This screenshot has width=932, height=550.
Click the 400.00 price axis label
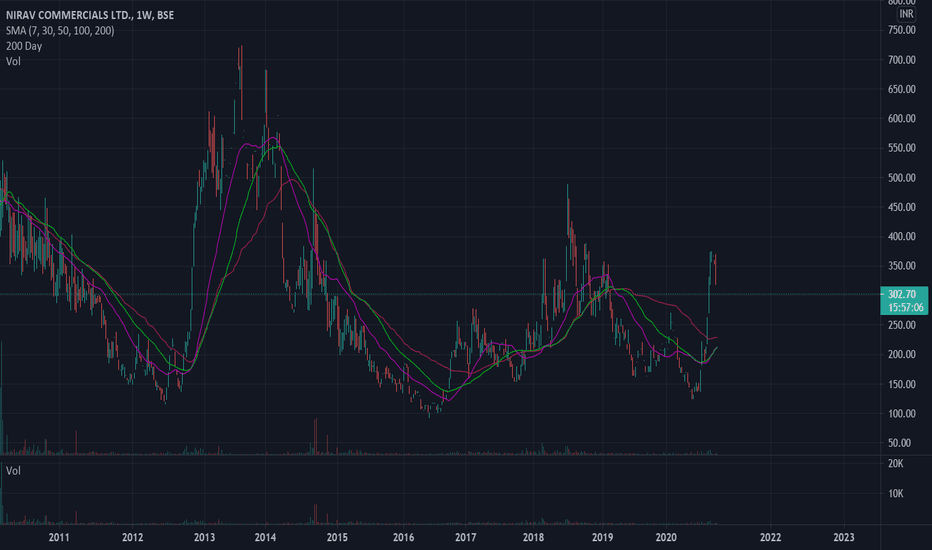902,237
